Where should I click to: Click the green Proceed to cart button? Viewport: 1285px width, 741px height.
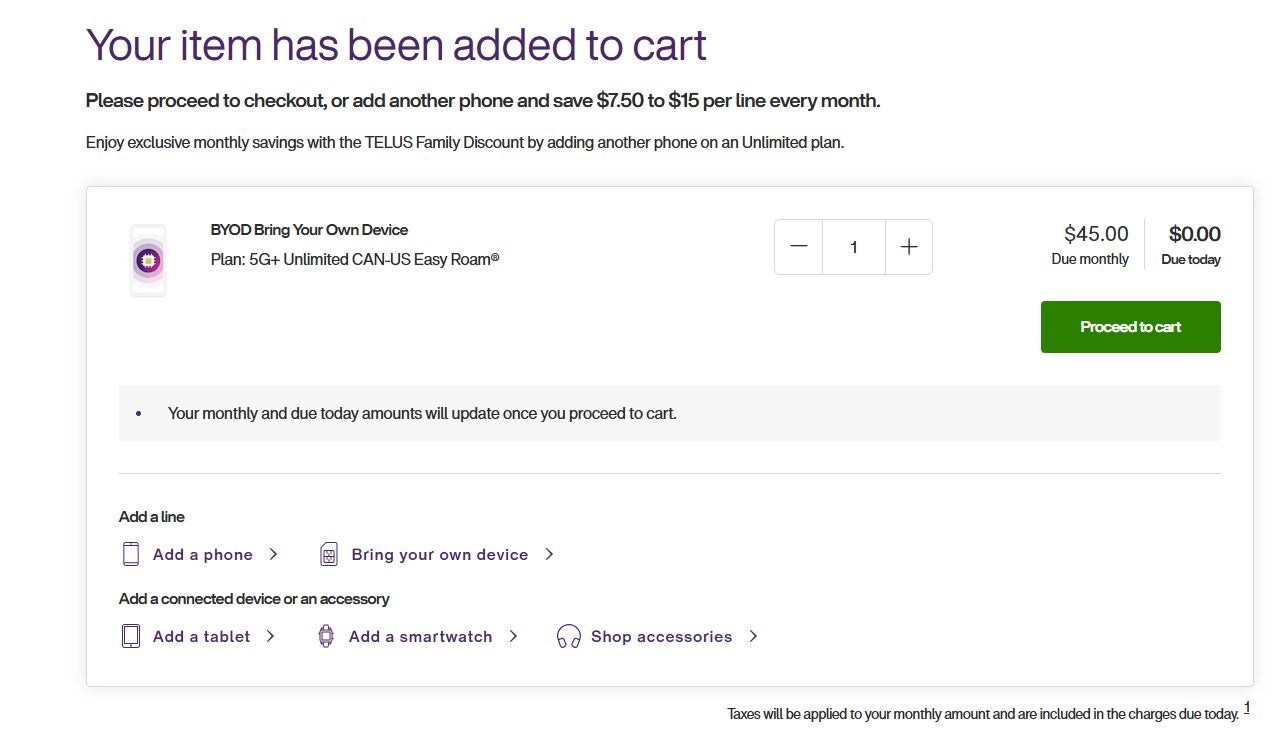pos(1130,327)
